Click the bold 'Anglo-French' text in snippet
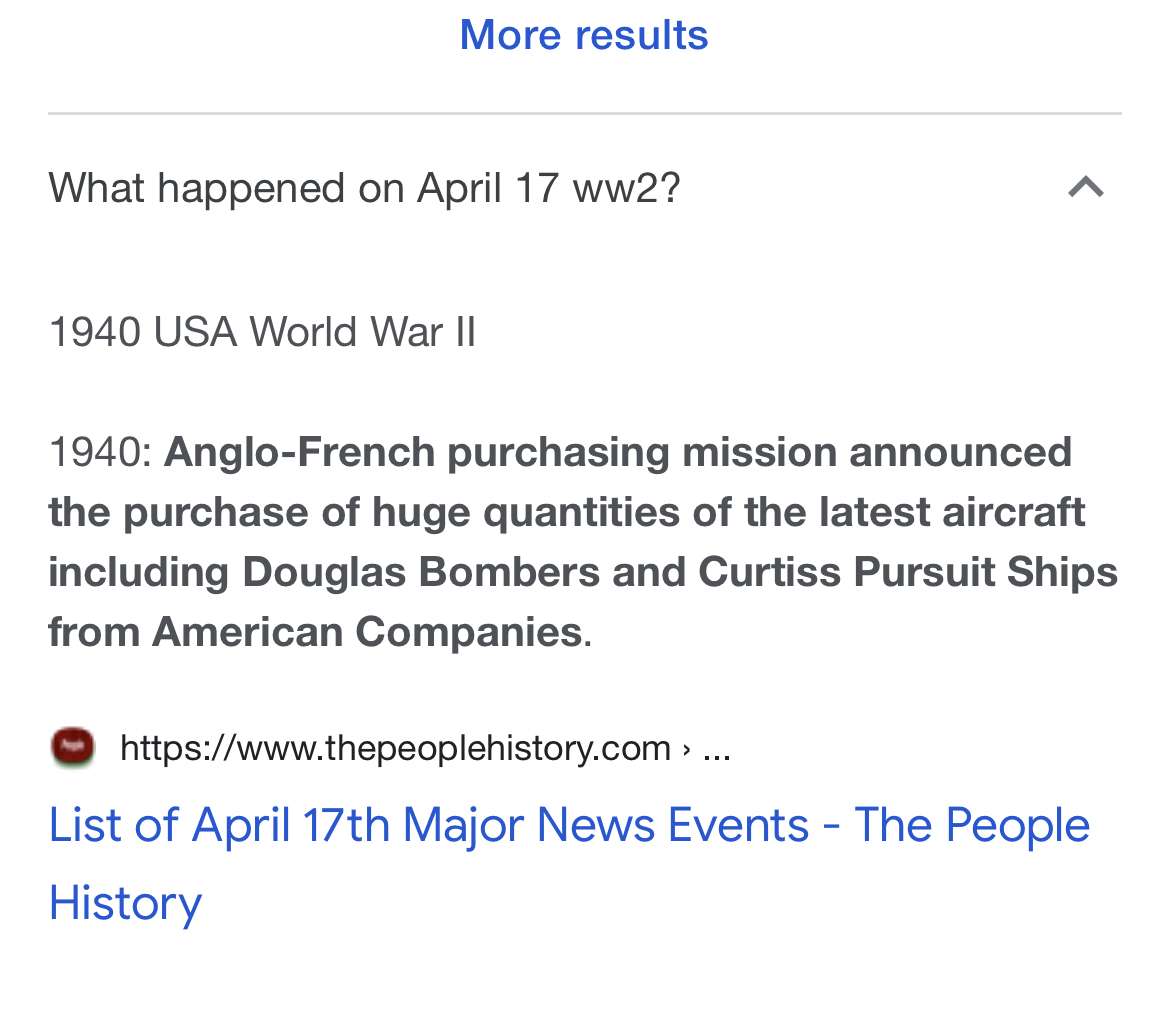Screen dimensions: 1170x1029 (300, 453)
